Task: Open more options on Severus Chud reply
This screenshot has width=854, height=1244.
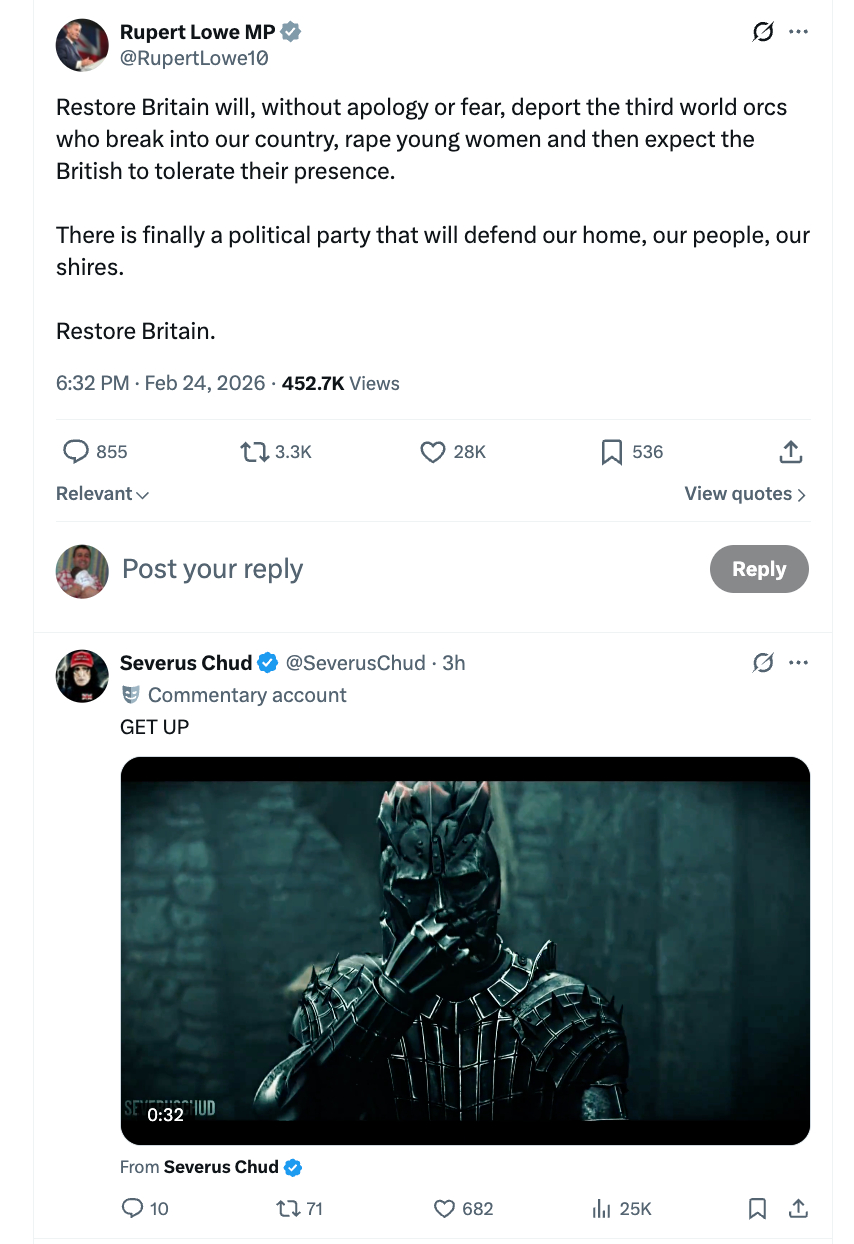Action: click(x=798, y=662)
